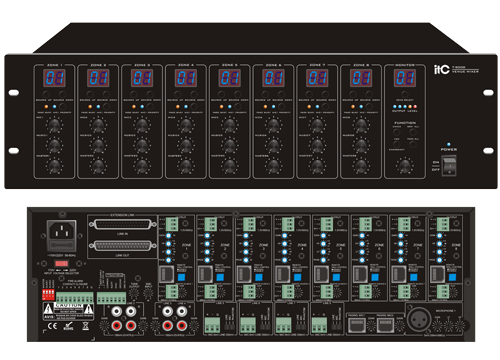Click the rear Zone 1 blue button
This screenshot has height=360, width=500.
point(181,277)
